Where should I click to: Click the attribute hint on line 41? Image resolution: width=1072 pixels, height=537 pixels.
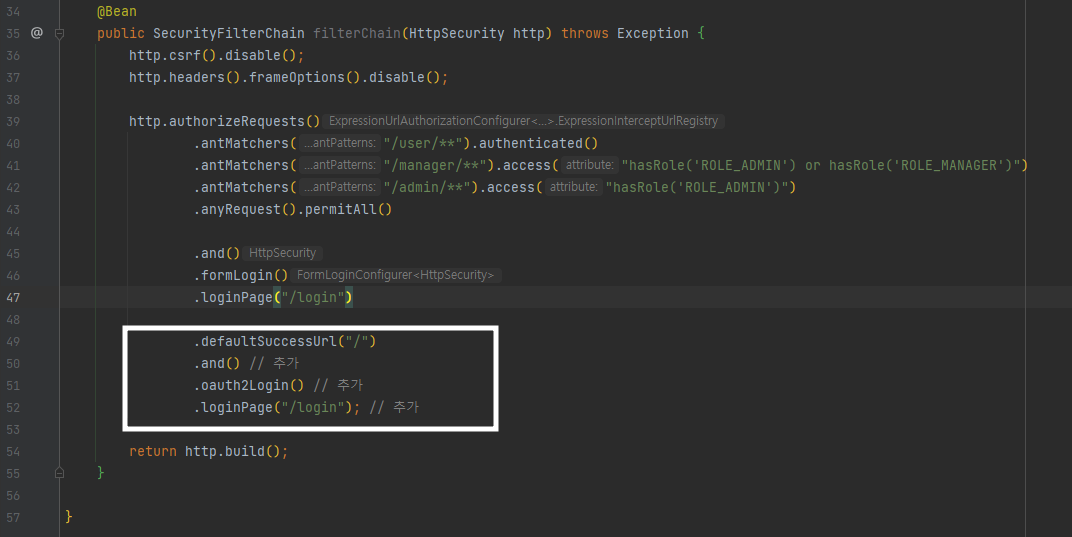tap(589, 165)
